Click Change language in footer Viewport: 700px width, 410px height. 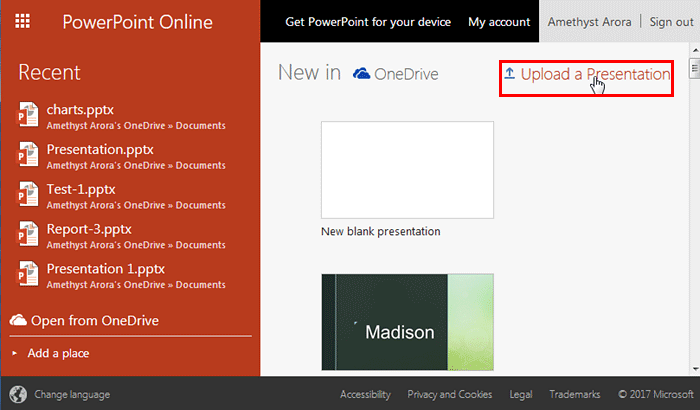72,394
